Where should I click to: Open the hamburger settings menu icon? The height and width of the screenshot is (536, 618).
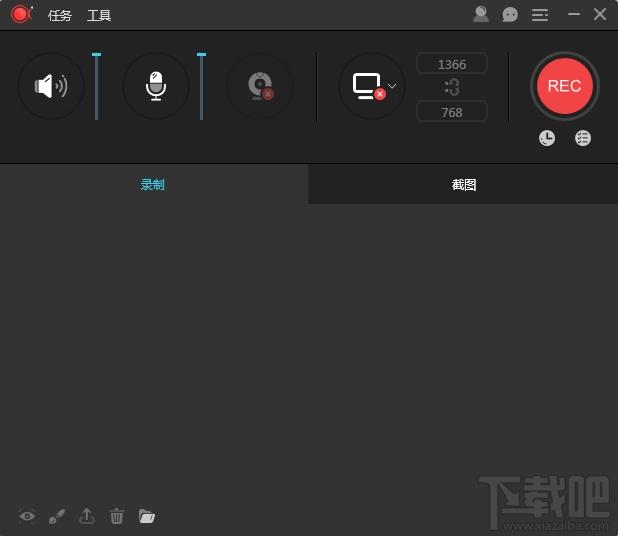tap(540, 15)
